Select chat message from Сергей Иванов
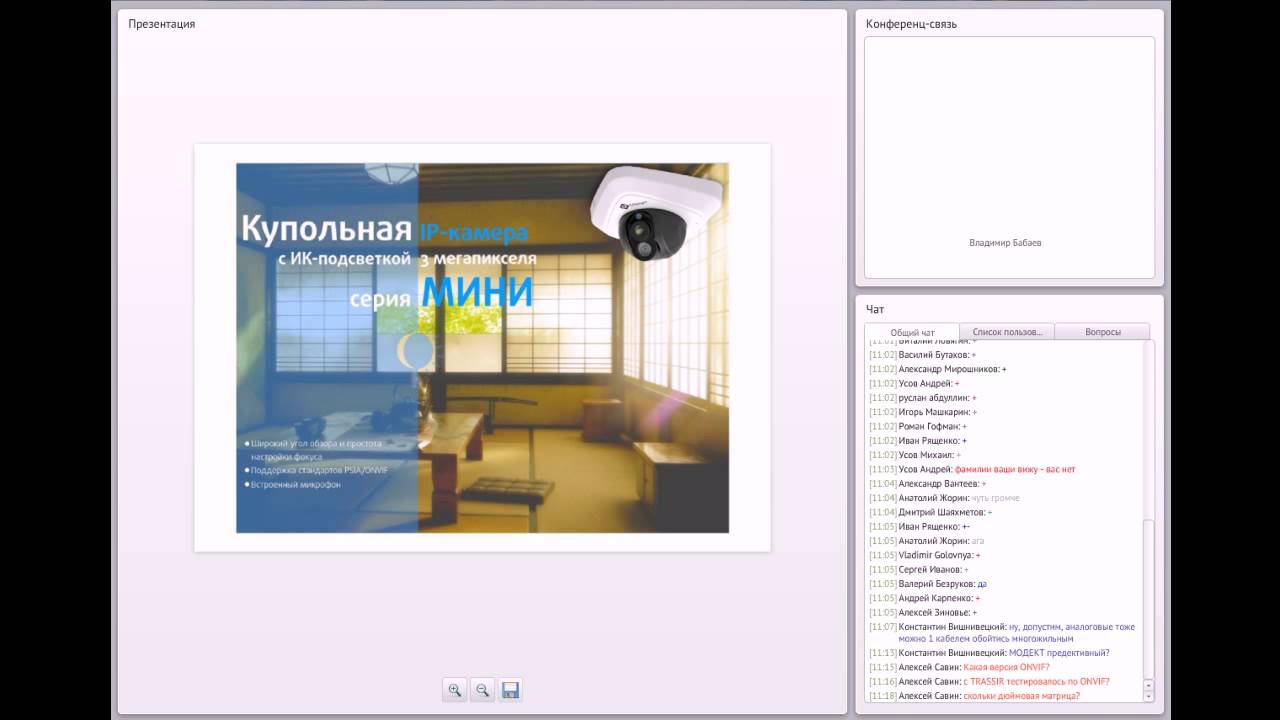Screen dimensions: 1280x720 pyautogui.click(x=918, y=569)
